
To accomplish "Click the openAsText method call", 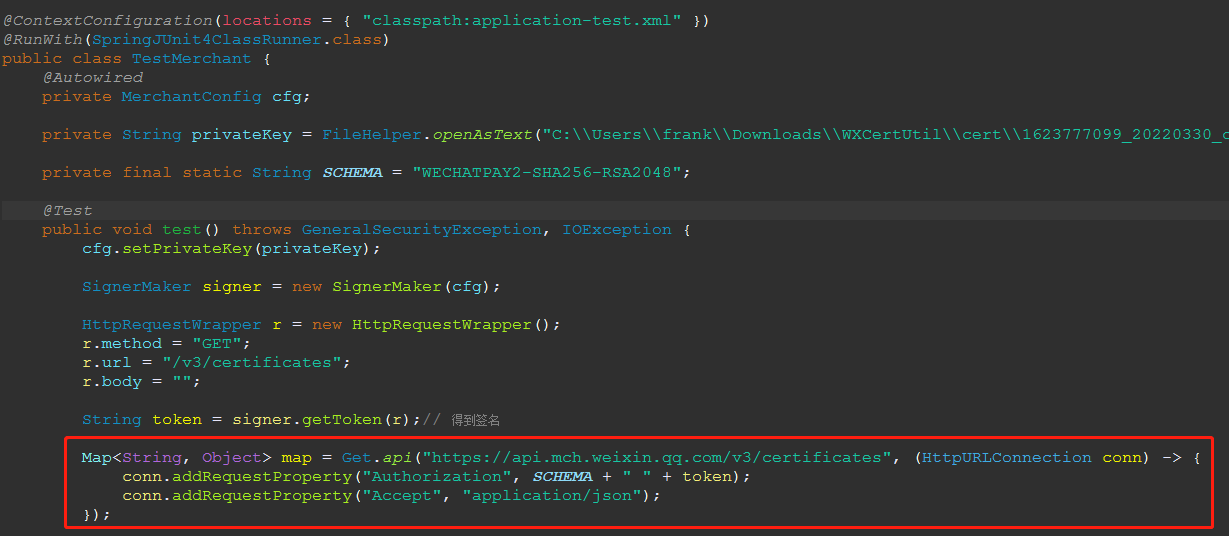I will coord(482,135).
